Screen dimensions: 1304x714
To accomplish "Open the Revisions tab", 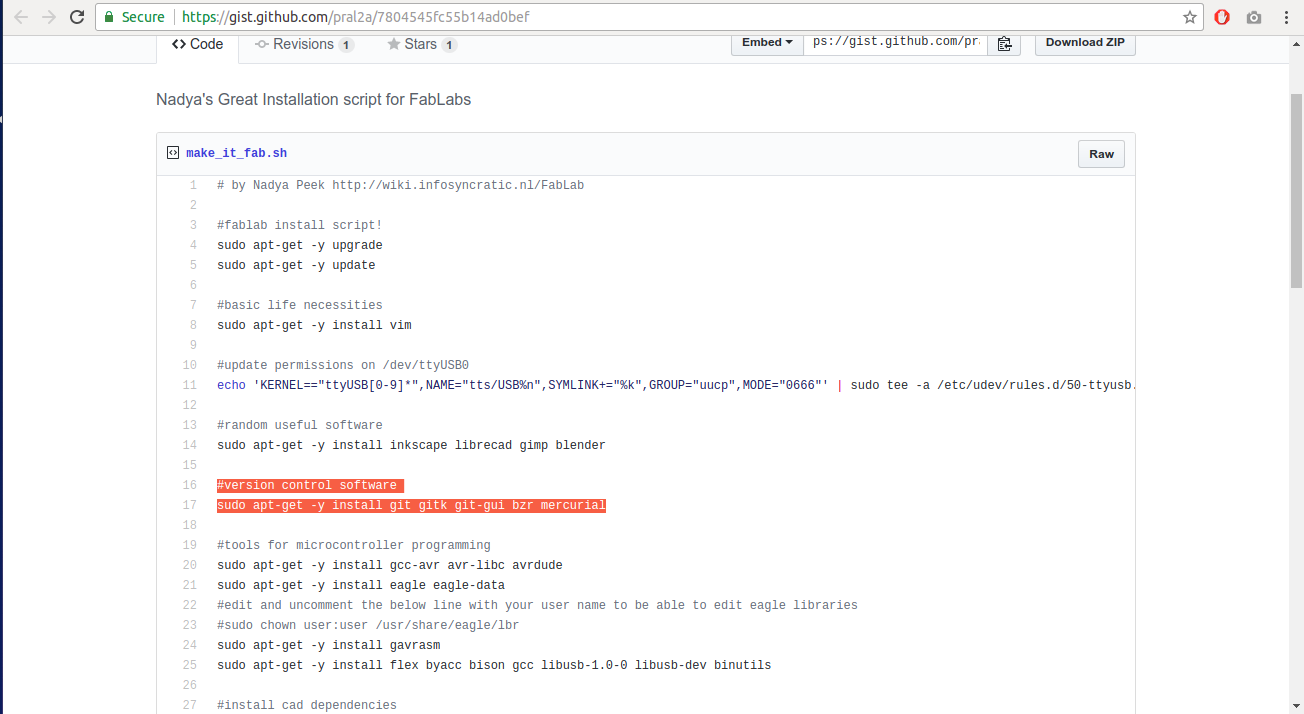I will 304,44.
